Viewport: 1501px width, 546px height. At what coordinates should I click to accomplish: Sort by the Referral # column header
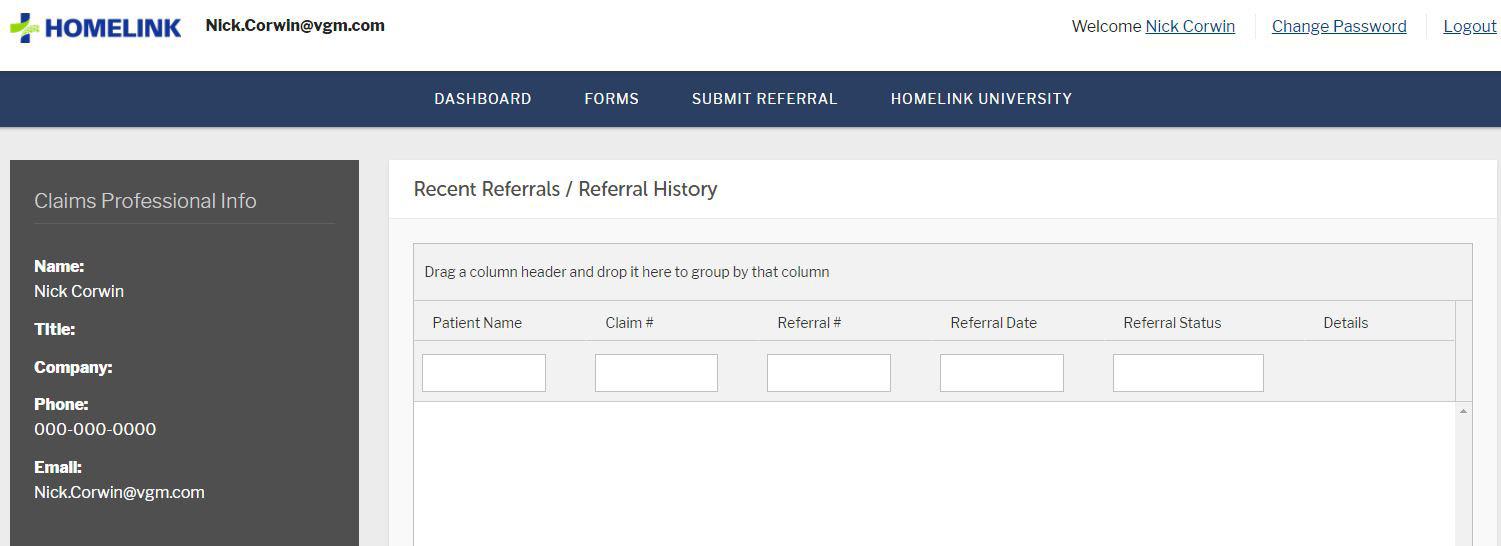pyautogui.click(x=808, y=323)
